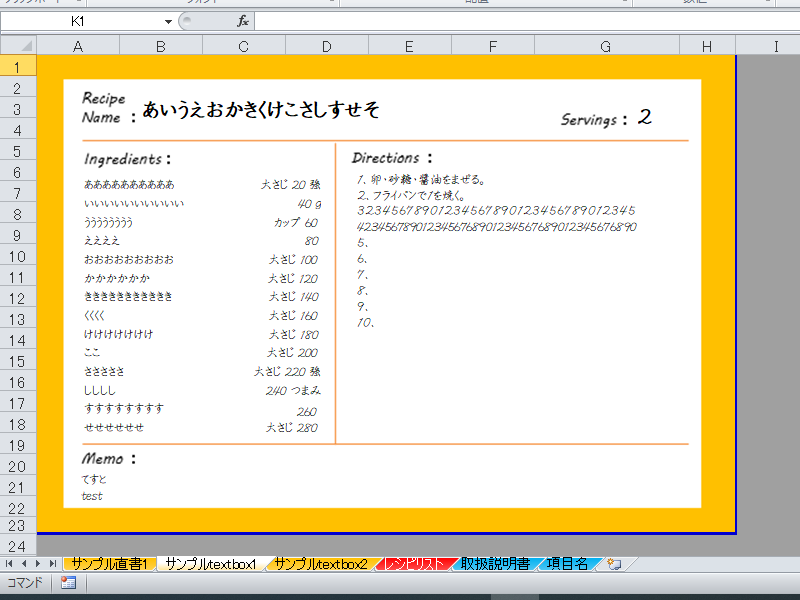Click ingredient おおおおおおおおお
Viewport: 800px width, 600px height.
click(129, 259)
